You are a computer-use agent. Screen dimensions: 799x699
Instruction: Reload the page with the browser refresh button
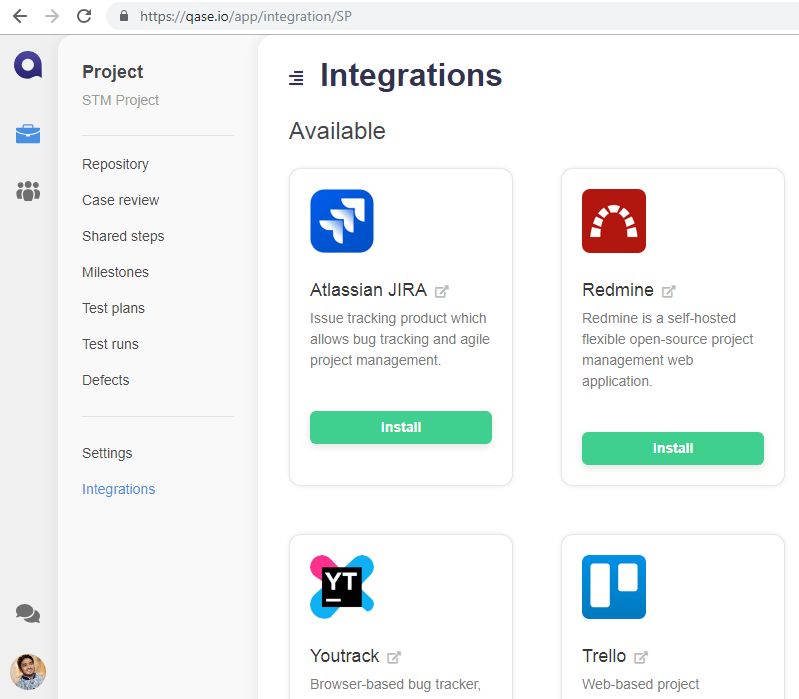click(x=84, y=16)
